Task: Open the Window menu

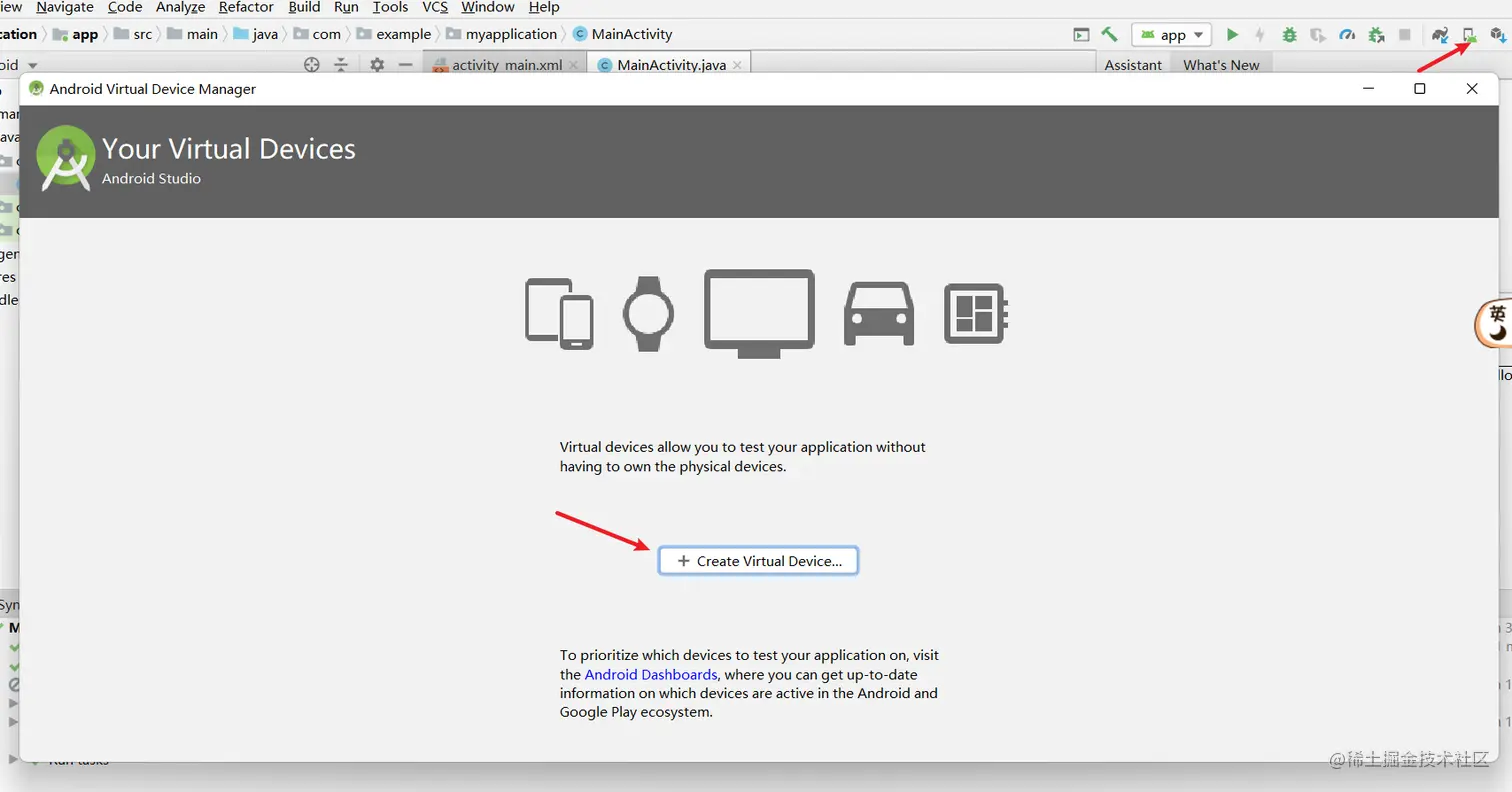Action: click(488, 7)
